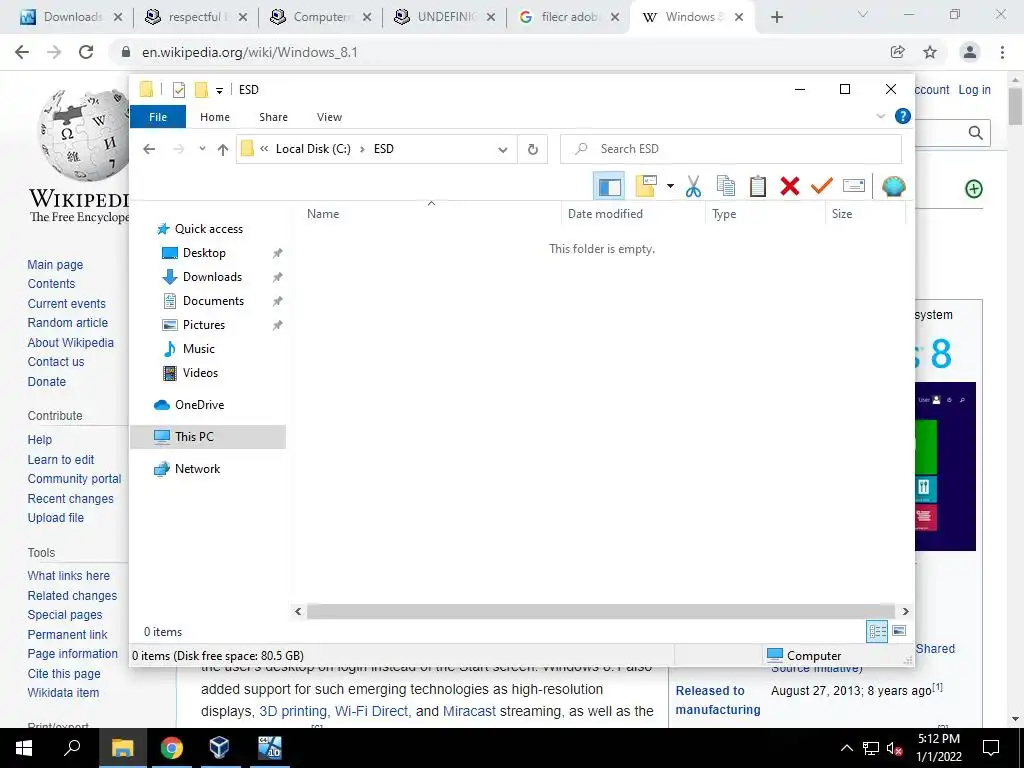Bookmark this page with the star icon
Image resolution: width=1024 pixels, height=768 pixels.
point(930,52)
